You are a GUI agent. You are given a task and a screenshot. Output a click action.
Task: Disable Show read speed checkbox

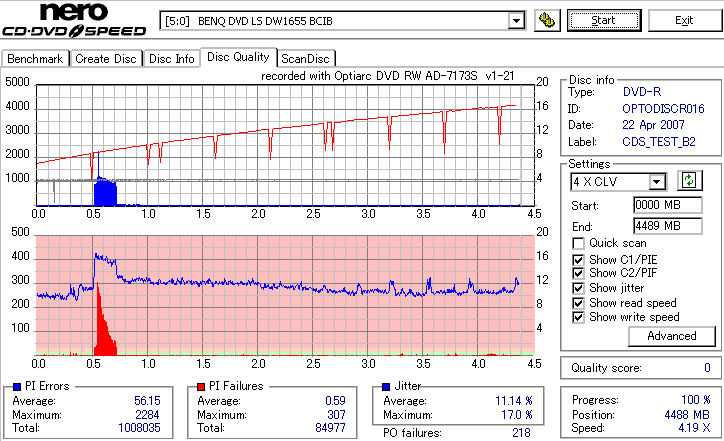coord(578,303)
